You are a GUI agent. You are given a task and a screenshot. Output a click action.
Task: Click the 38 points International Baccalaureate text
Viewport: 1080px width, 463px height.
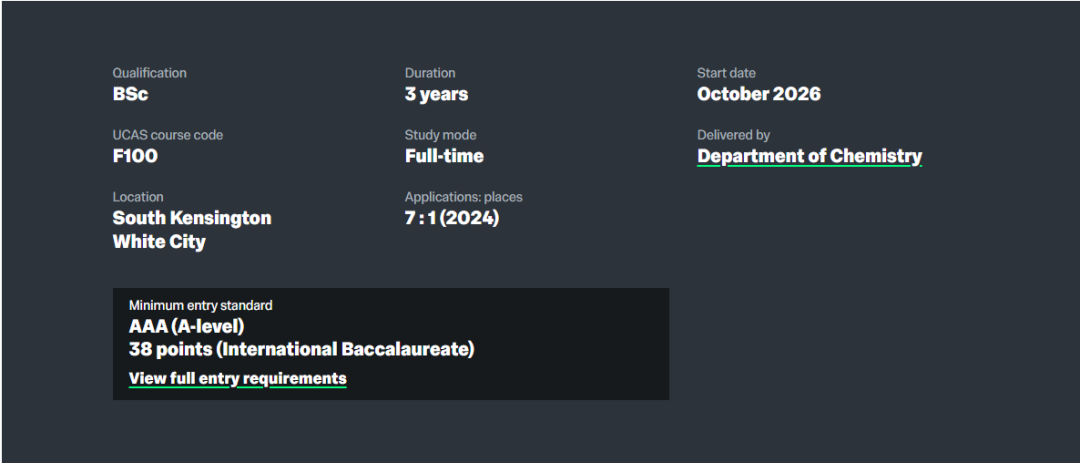click(x=301, y=350)
